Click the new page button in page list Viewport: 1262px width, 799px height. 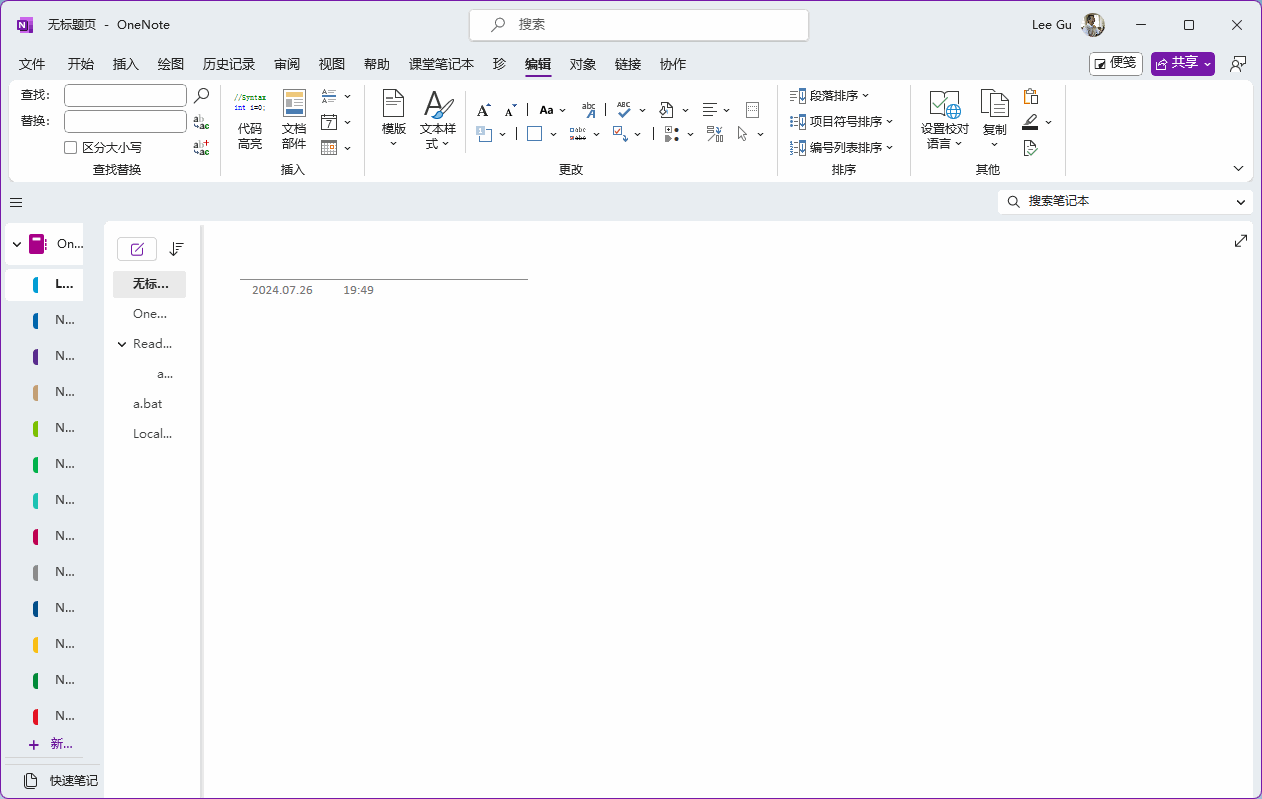pyautogui.click(x=137, y=249)
